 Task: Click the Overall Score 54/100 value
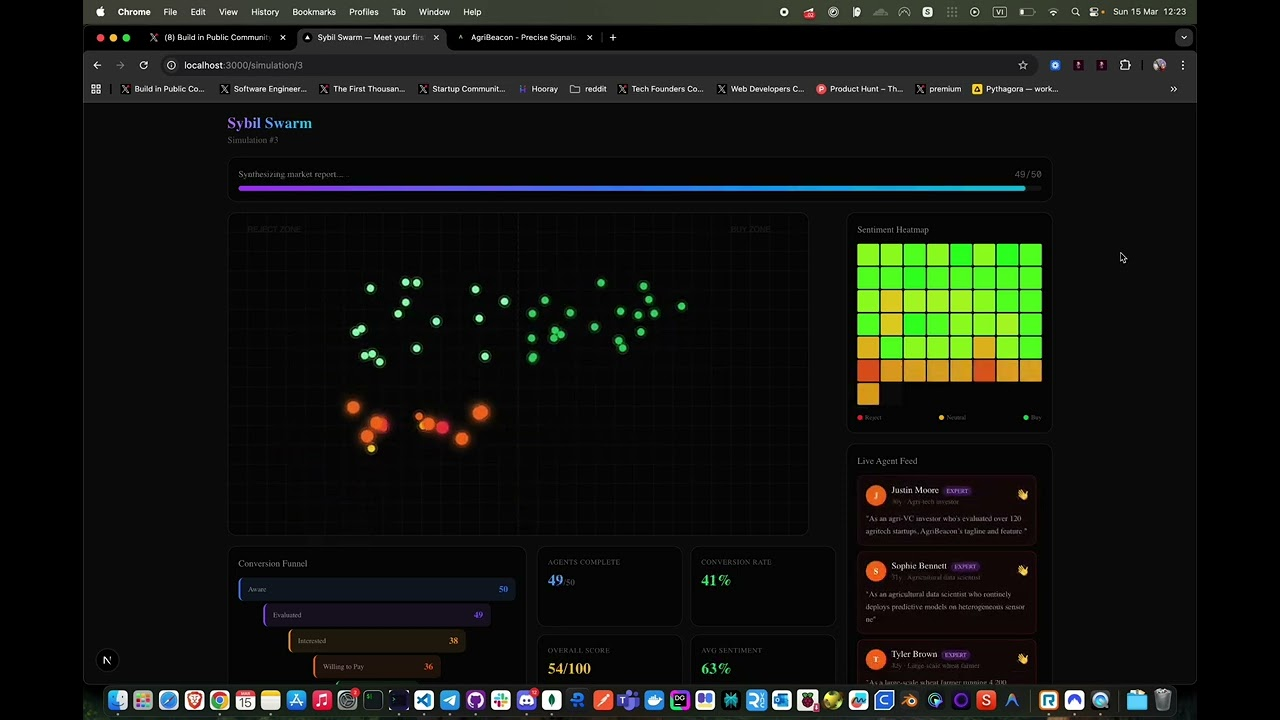pos(569,668)
